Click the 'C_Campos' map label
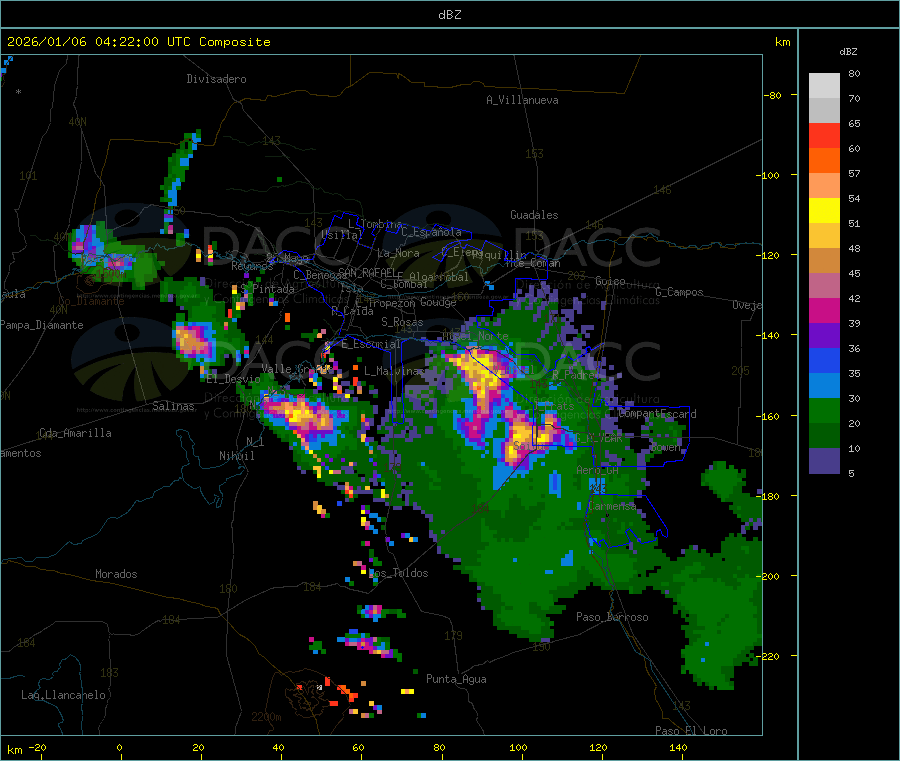This screenshot has width=900, height=761. coord(680,292)
